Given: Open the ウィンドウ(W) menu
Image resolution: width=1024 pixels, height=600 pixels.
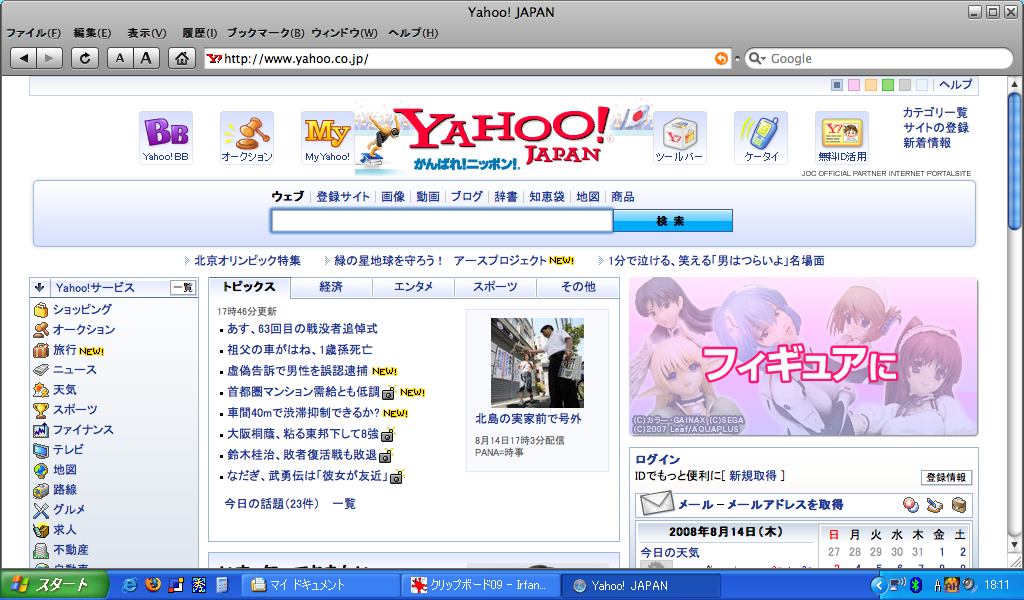Looking at the screenshot, I should [x=344, y=33].
